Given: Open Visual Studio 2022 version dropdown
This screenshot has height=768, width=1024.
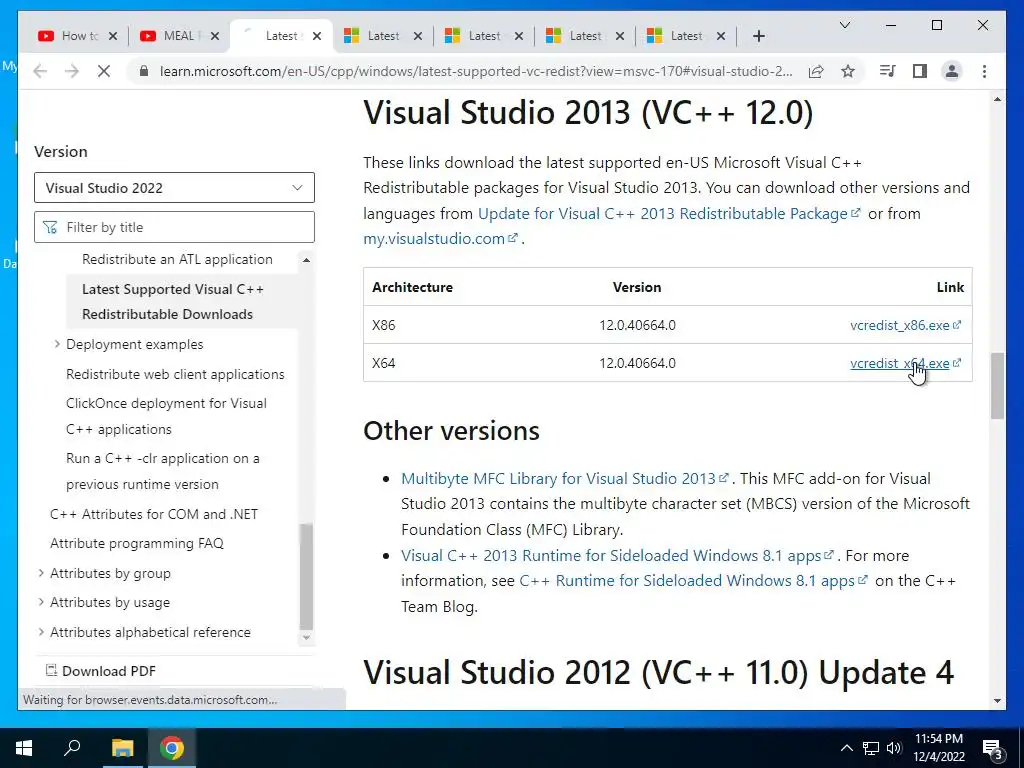Looking at the screenshot, I should pyautogui.click(x=174, y=187).
